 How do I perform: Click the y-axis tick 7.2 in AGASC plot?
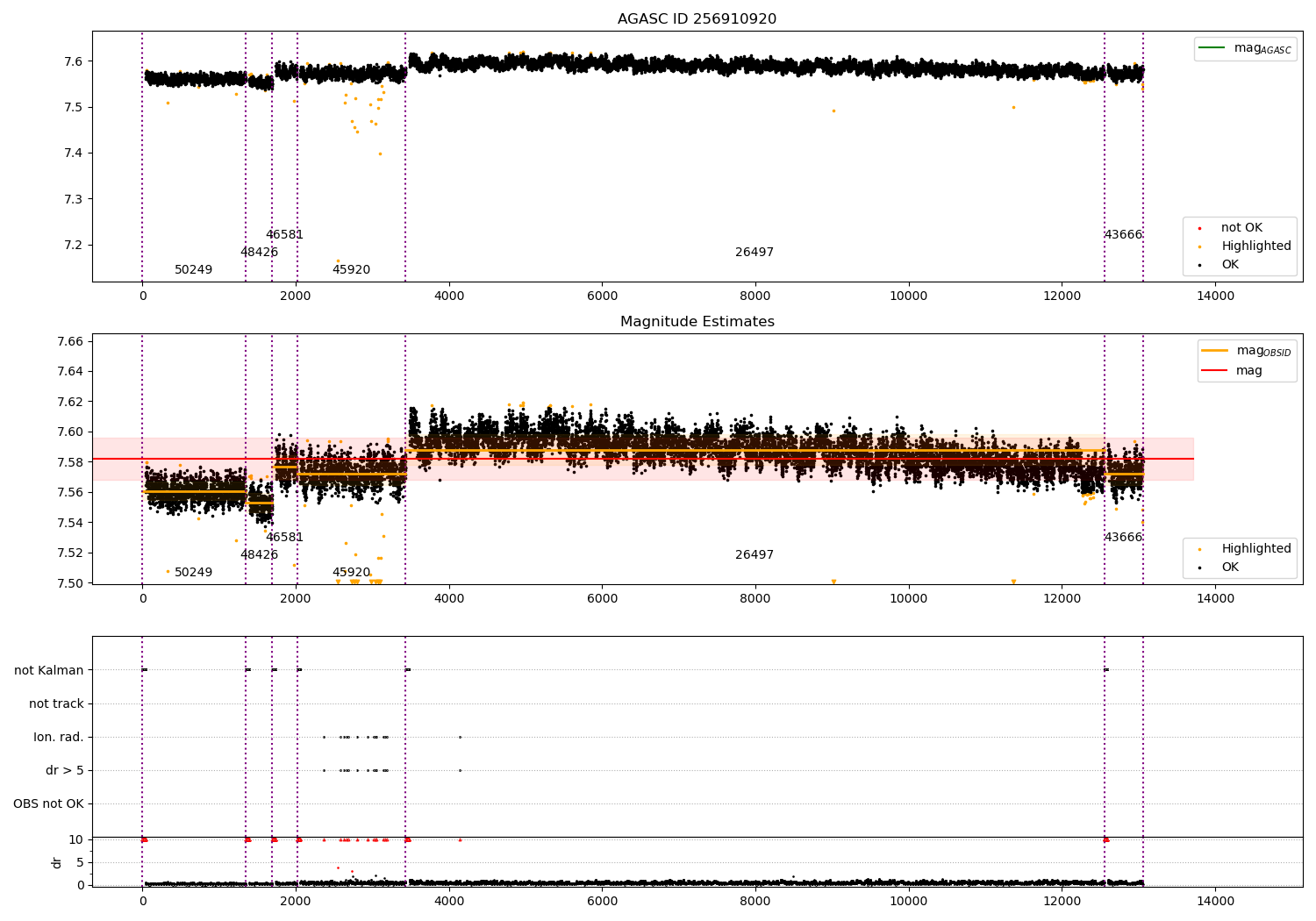74,246
